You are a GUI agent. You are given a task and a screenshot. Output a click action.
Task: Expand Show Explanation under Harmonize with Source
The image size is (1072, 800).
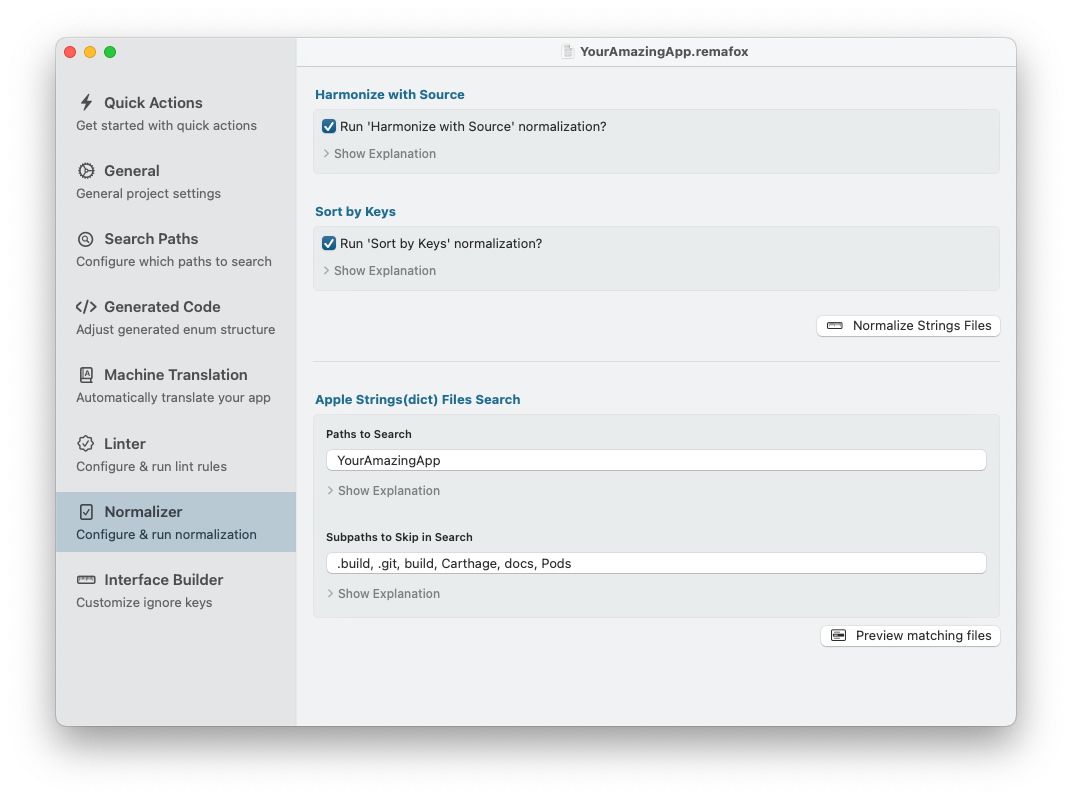(379, 154)
